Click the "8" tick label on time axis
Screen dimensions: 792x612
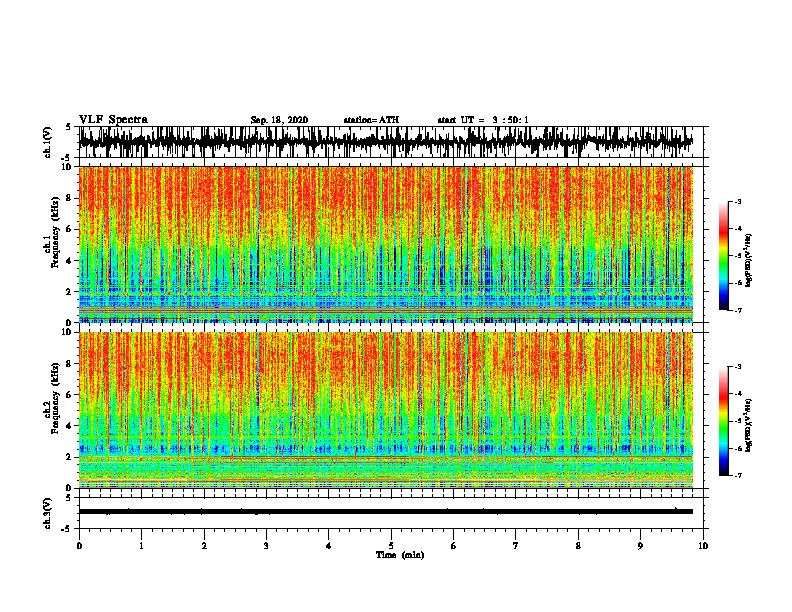578,546
